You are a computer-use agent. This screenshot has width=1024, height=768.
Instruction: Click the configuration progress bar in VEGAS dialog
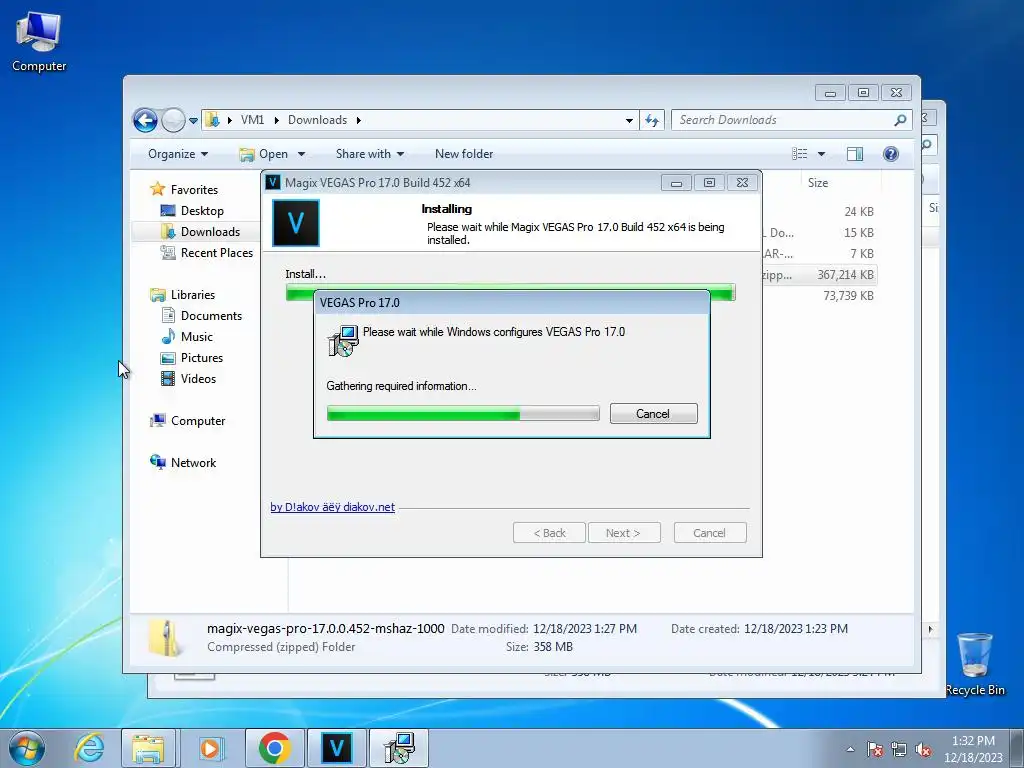463,413
